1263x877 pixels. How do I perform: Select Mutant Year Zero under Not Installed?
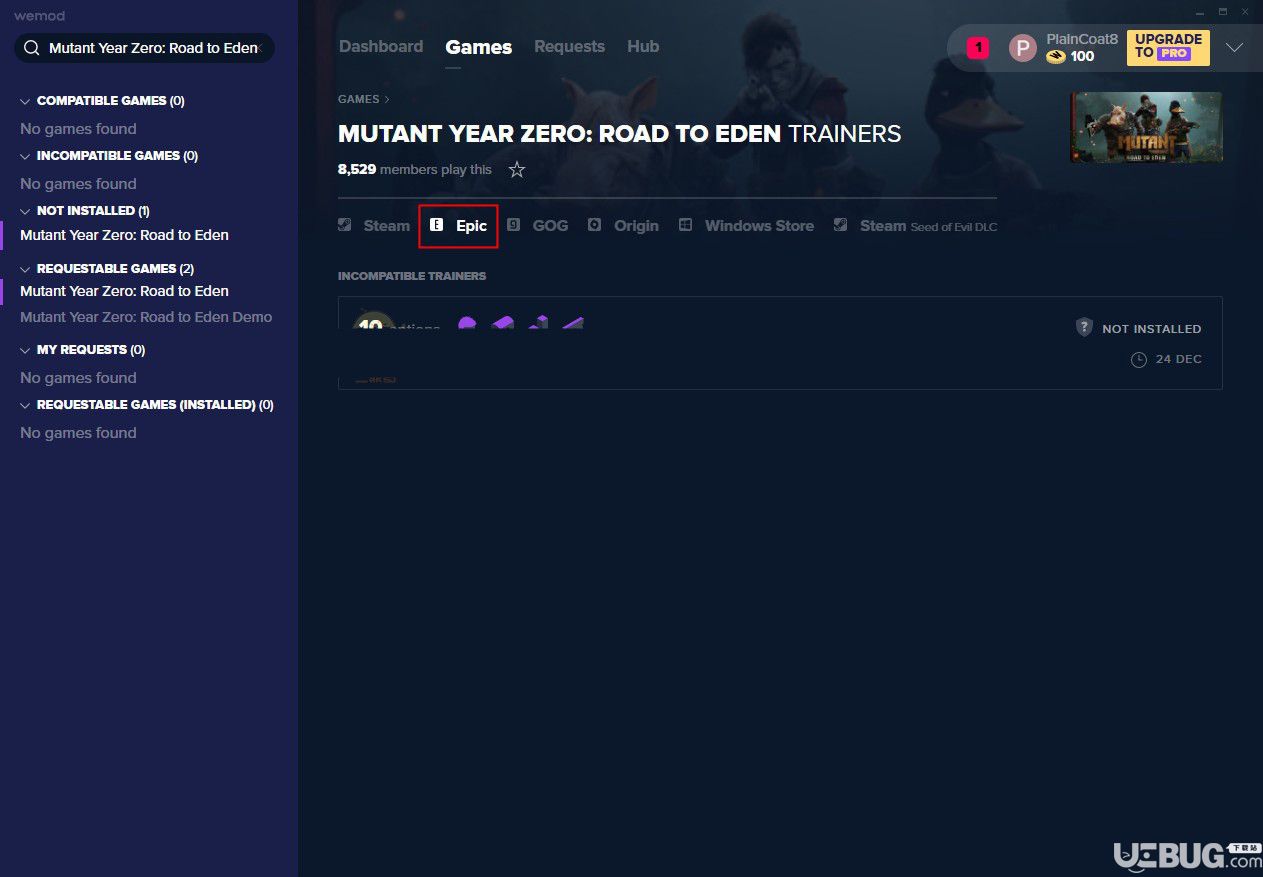(125, 235)
